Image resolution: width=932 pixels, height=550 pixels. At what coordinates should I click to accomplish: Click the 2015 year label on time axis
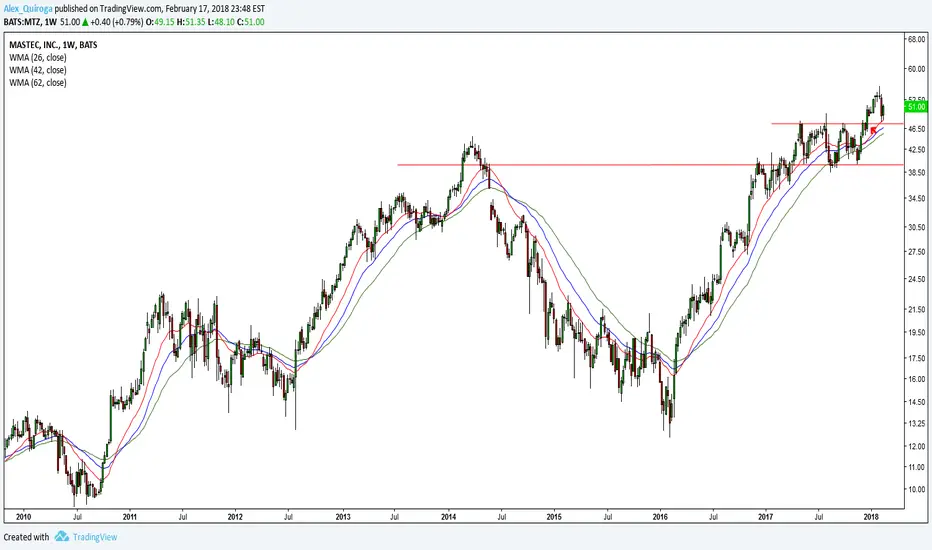(554, 517)
